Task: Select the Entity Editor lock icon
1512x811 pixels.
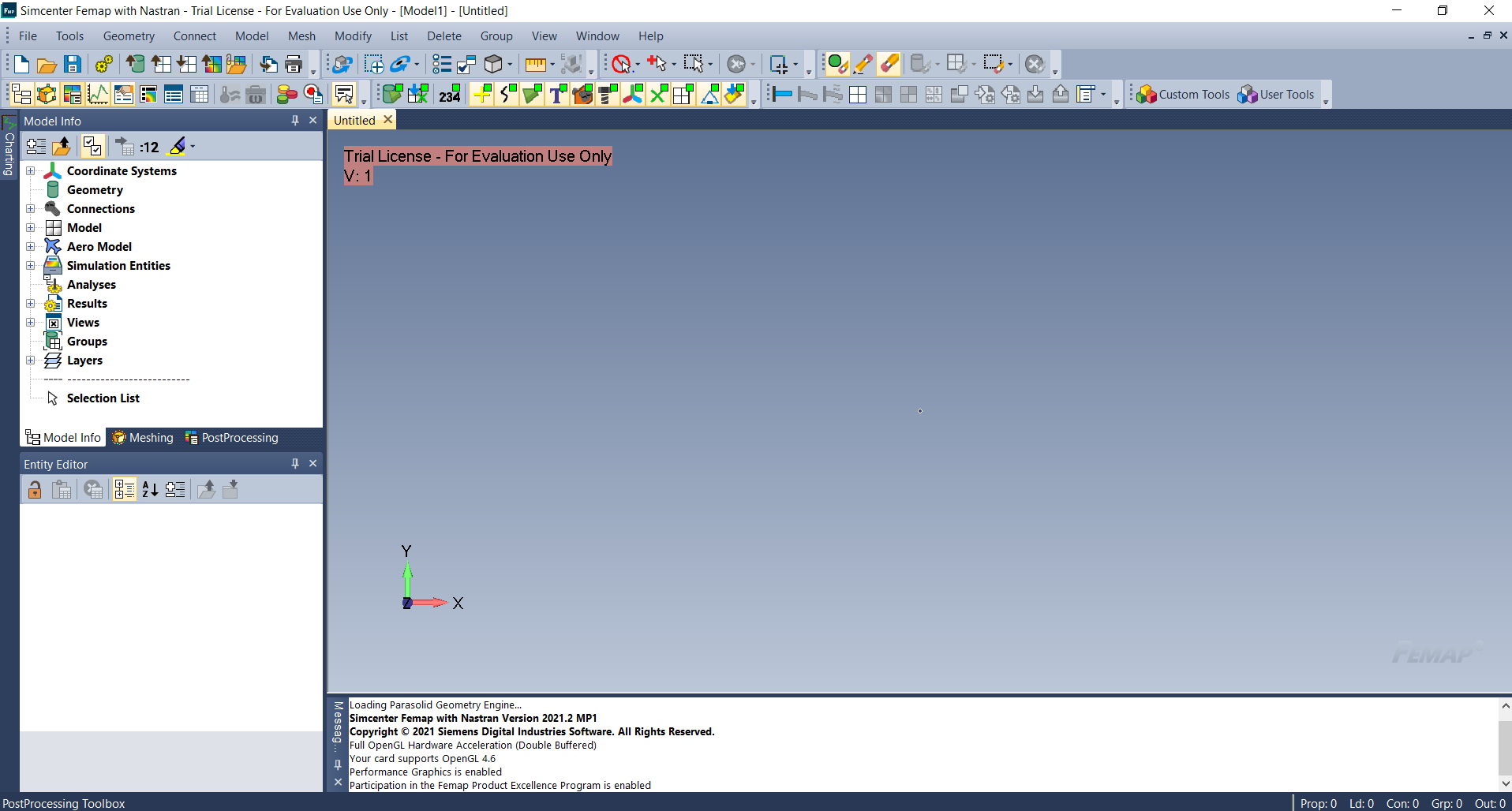Action: coord(34,489)
